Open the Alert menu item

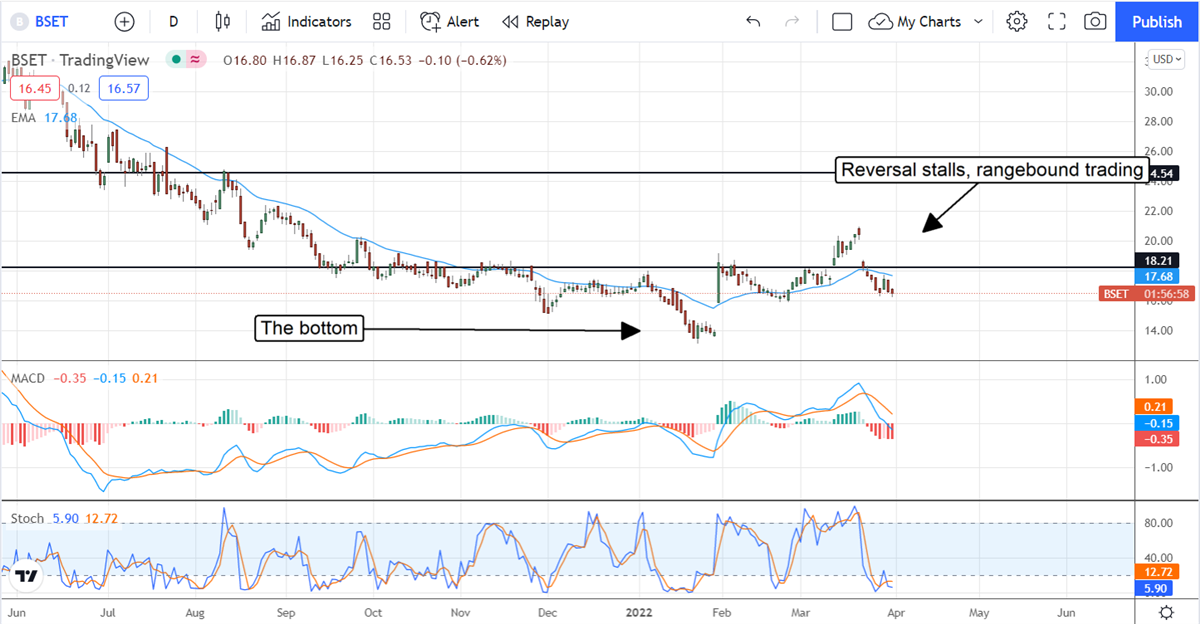pyautogui.click(x=450, y=21)
